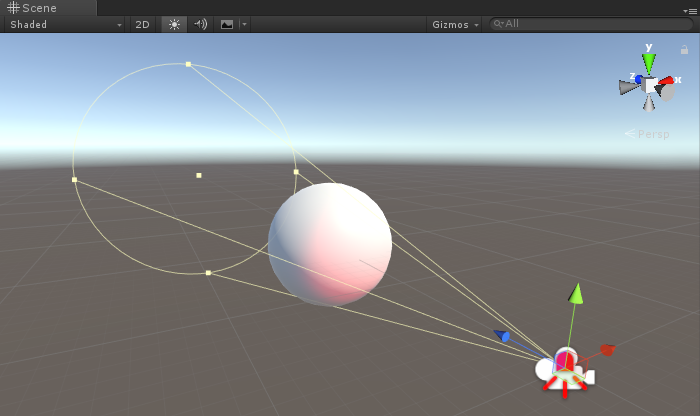Image resolution: width=700 pixels, height=416 pixels.
Task: Toggle scene lighting sun icon
Action: point(174,25)
